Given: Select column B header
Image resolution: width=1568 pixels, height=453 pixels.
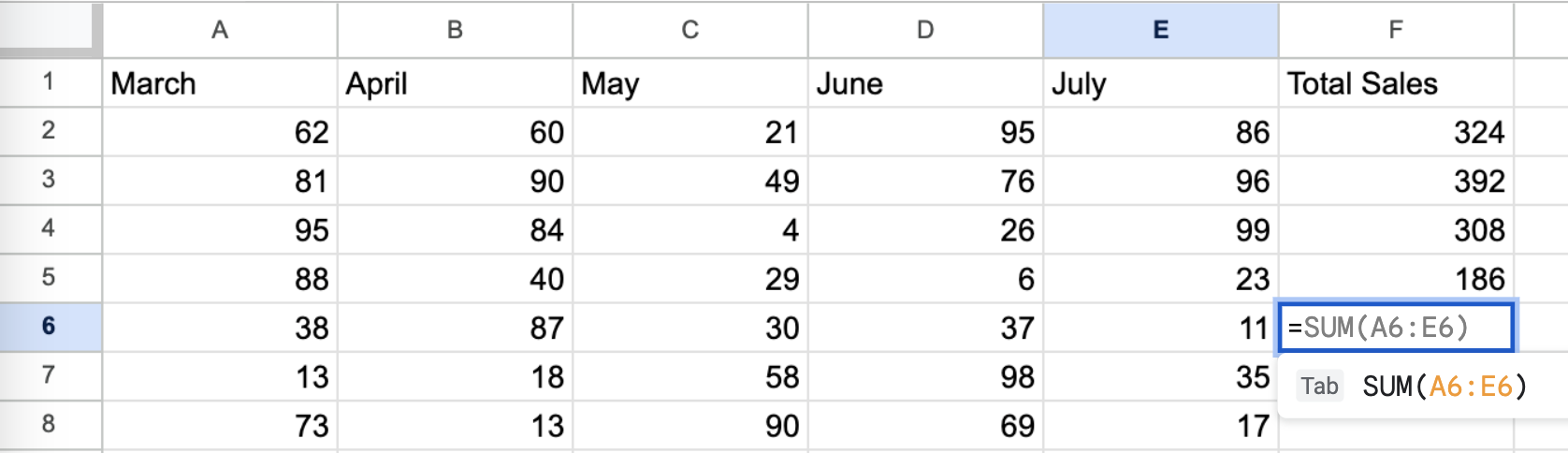Looking at the screenshot, I should click(455, 30).
